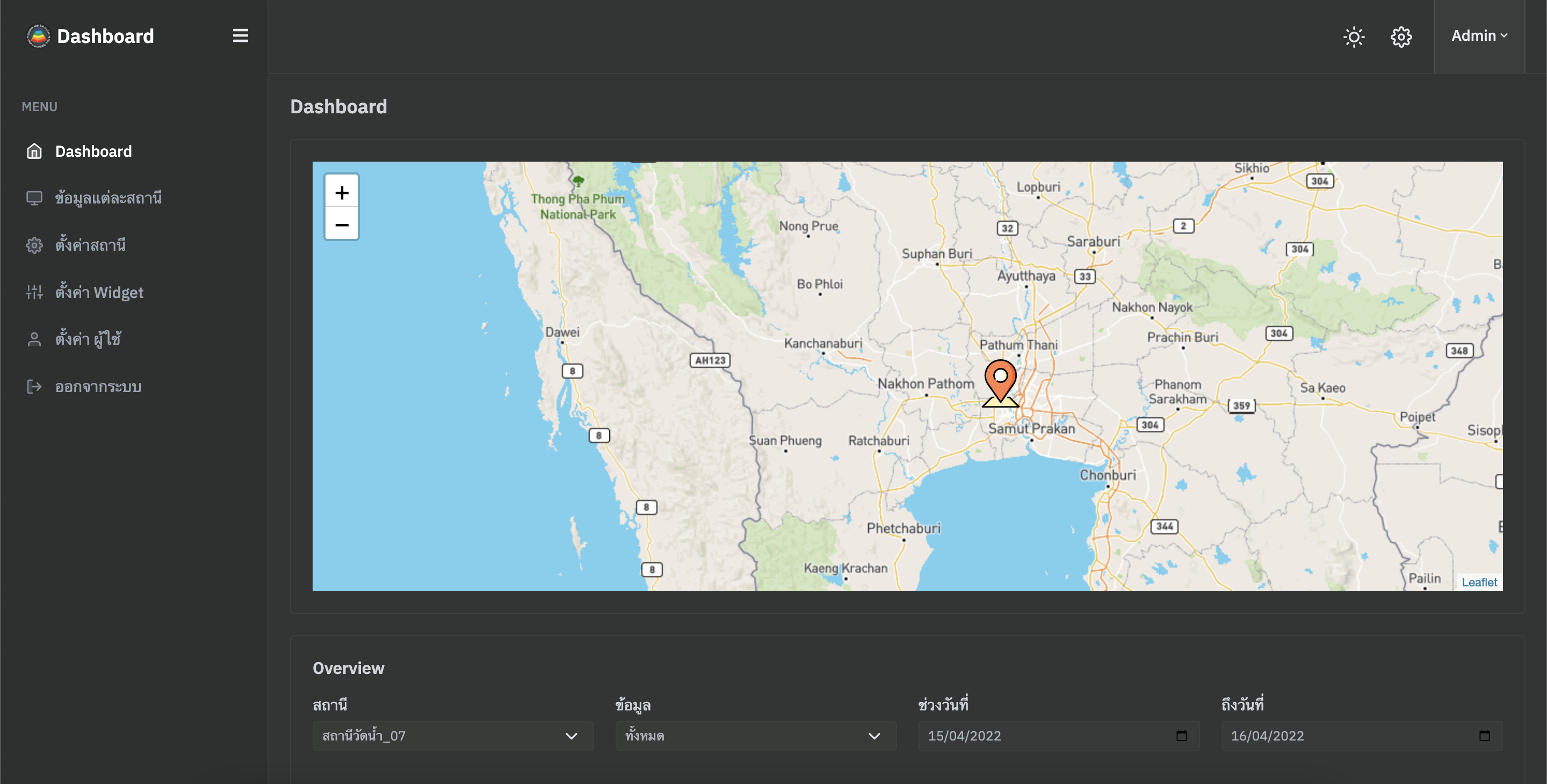Click the AH123 highway badge on map

click(710, 360)
